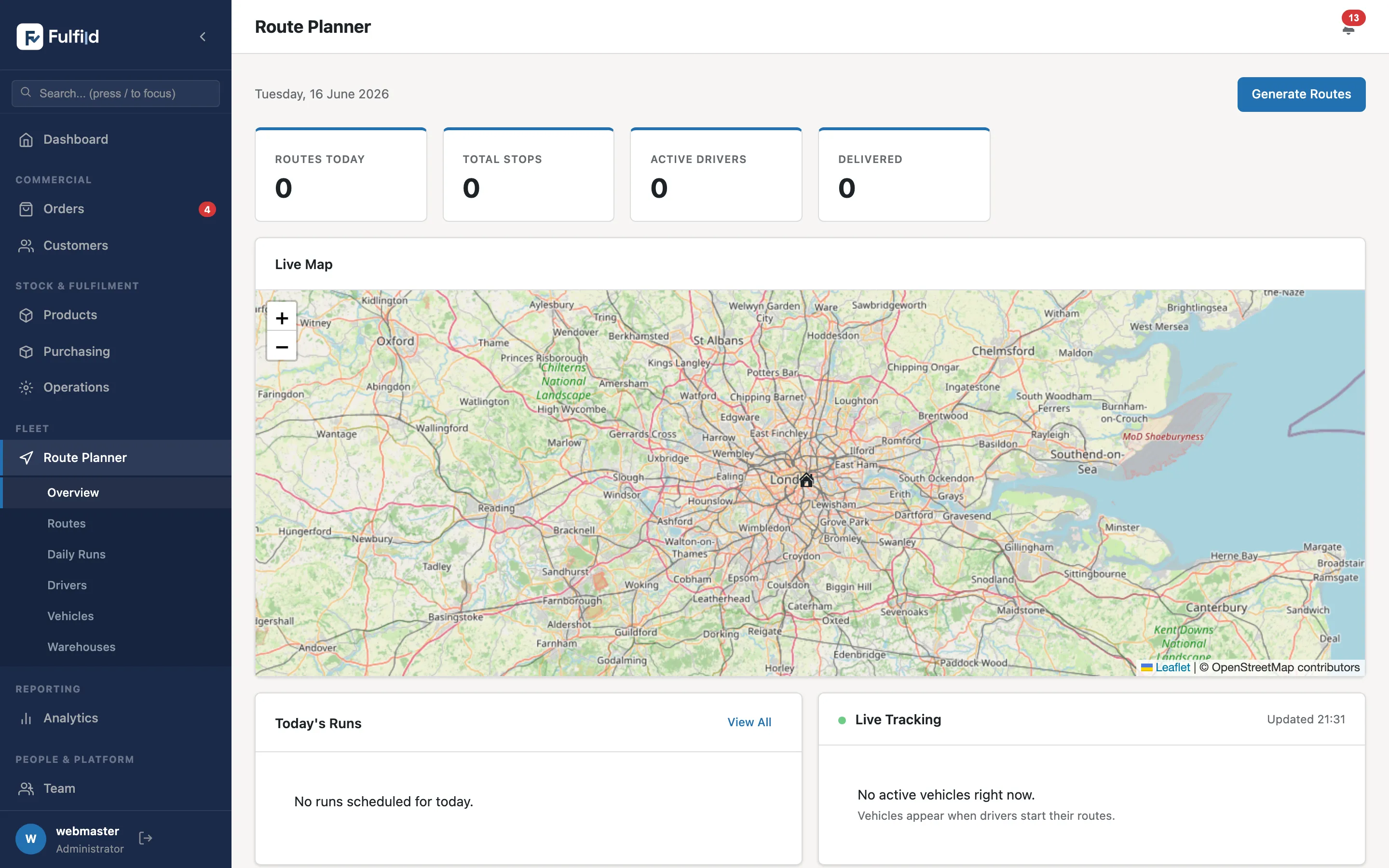The width and height of the screenshot is (1389, 868).
Task: Click the Route Planner page title
Action: pos(313,27)
